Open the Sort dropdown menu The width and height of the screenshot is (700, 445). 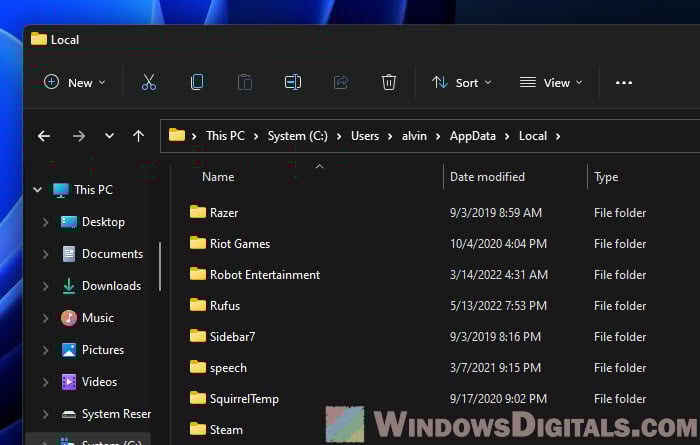pyautogui.click(x=462, y=83)
